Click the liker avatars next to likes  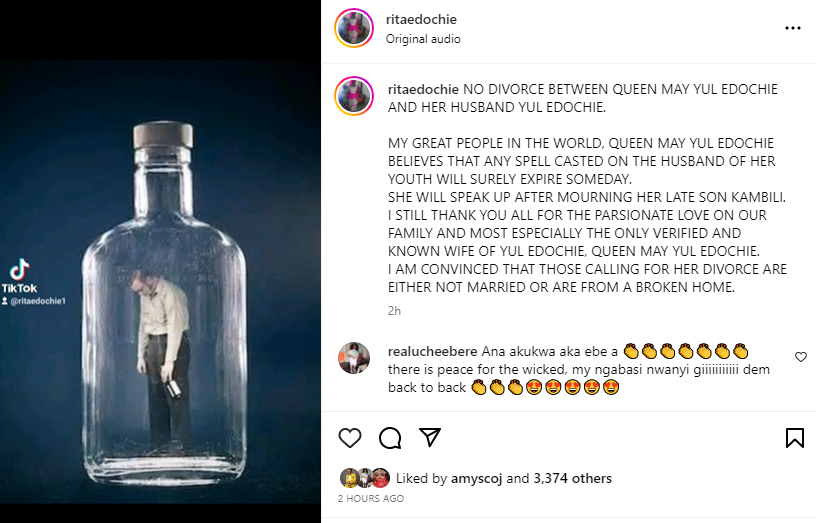[364, 478]
